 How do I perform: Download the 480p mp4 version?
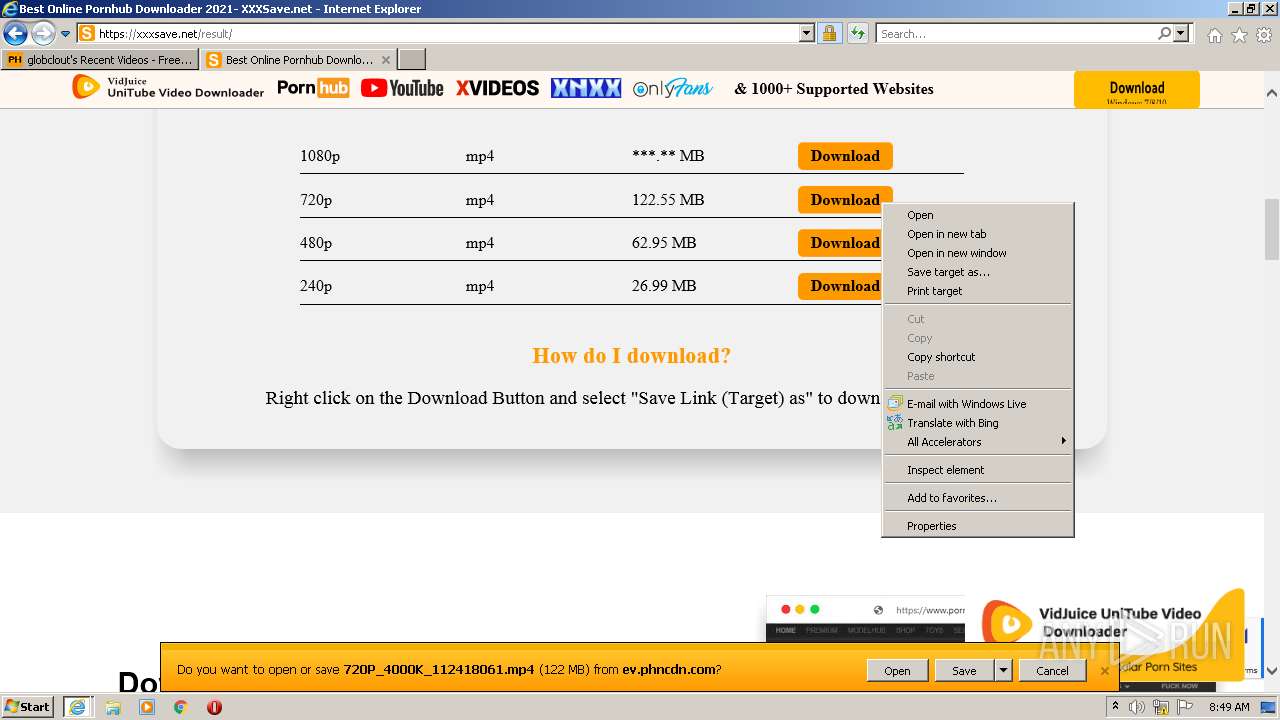click(x=840, y=243)
